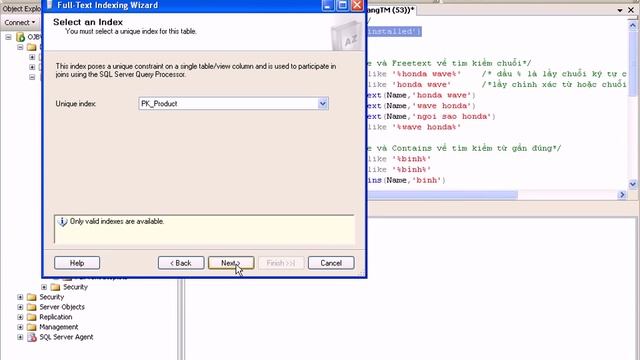Click the editor's horizontal scrollbar thumb
The image size is (640, 360).
[443, 195]
